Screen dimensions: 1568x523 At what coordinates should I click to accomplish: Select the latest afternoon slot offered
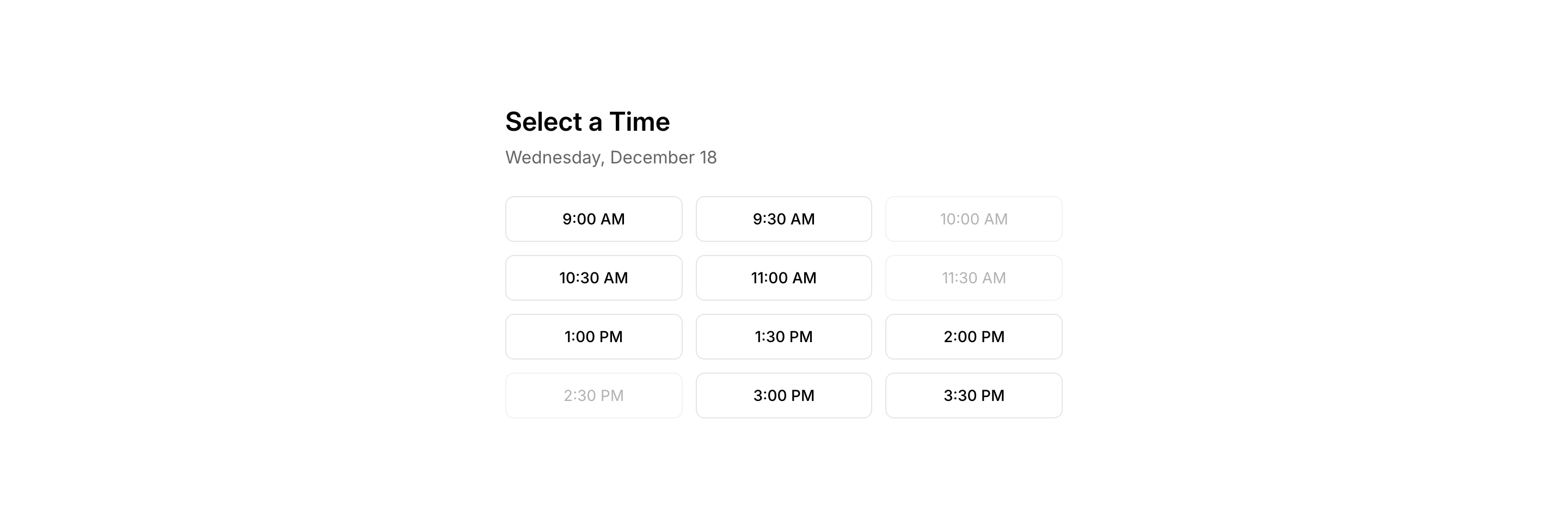[973, 396]
